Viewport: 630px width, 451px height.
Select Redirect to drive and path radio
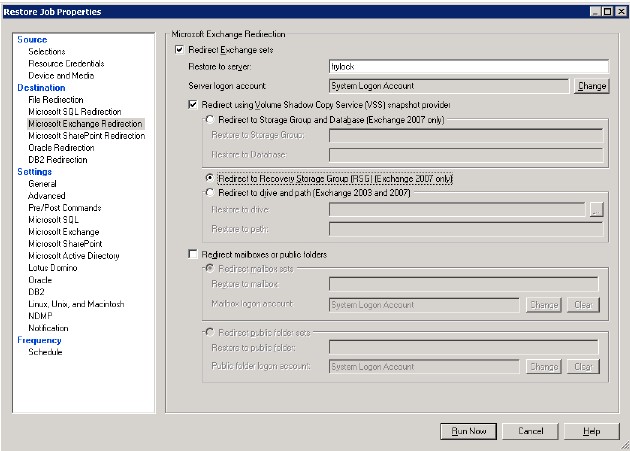pyautogui.click(x=210, y=193)
